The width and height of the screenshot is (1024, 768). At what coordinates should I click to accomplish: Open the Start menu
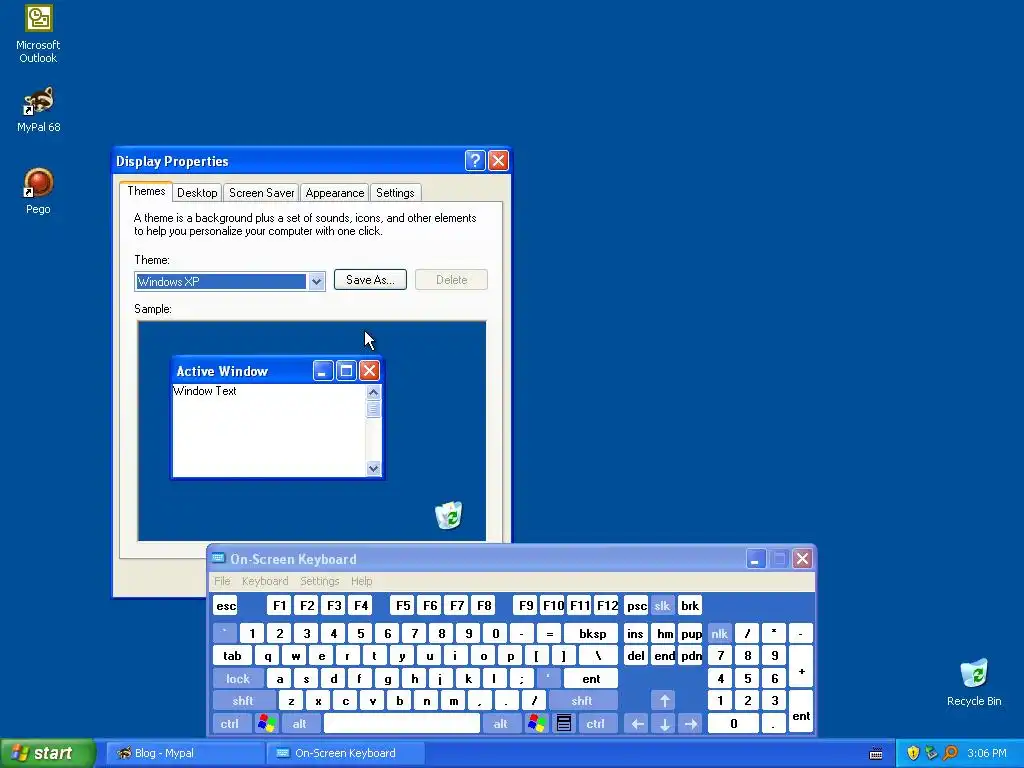47,753
